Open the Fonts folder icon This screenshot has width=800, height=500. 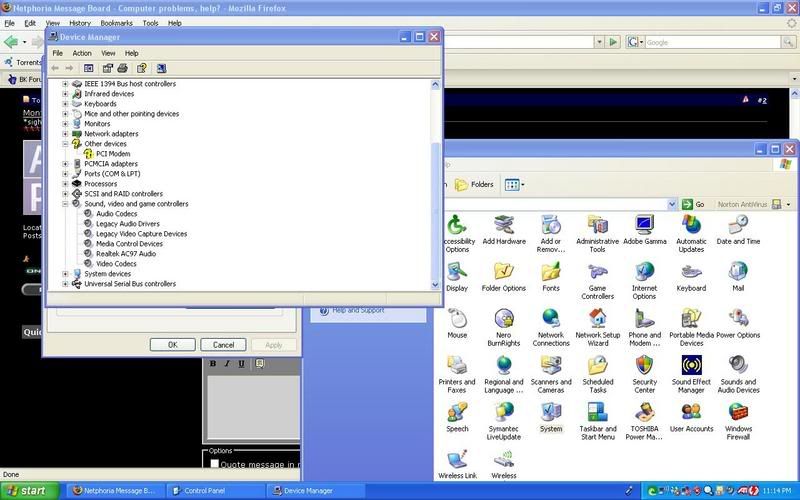click(x=551, y=277)
